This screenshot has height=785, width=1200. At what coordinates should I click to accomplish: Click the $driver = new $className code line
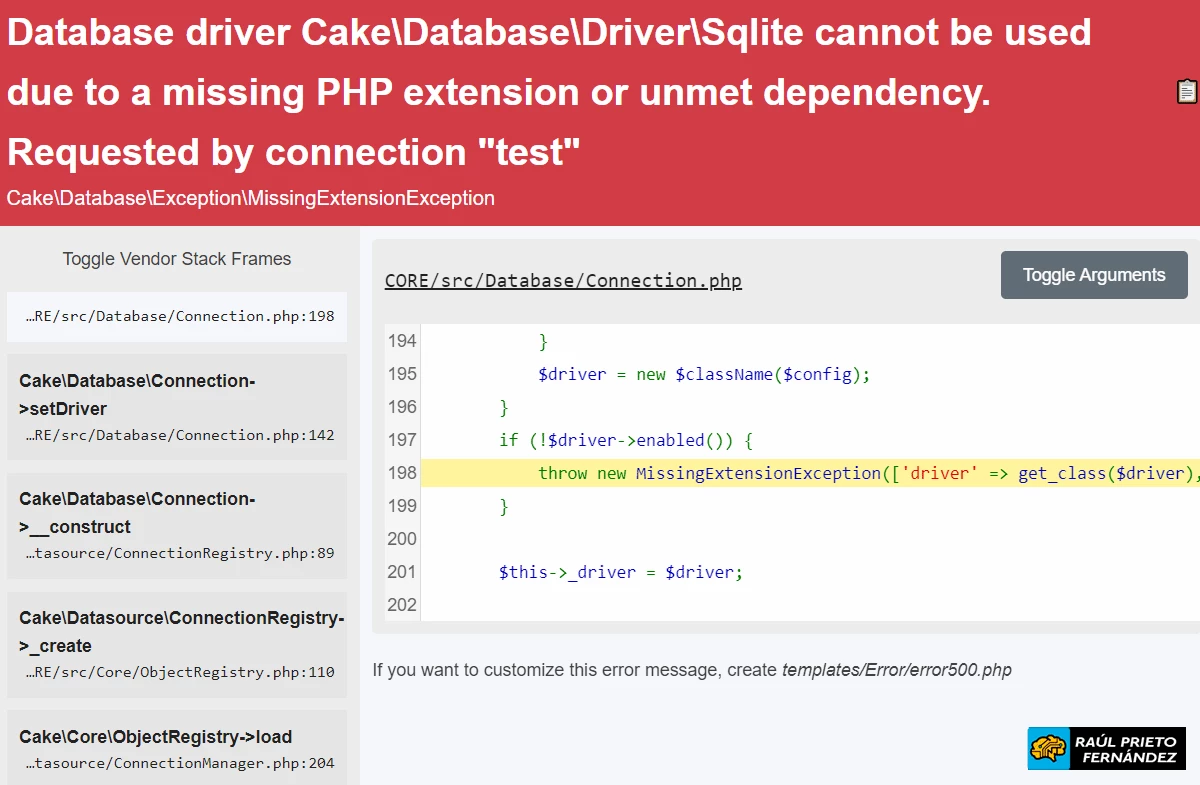(704, 374)
